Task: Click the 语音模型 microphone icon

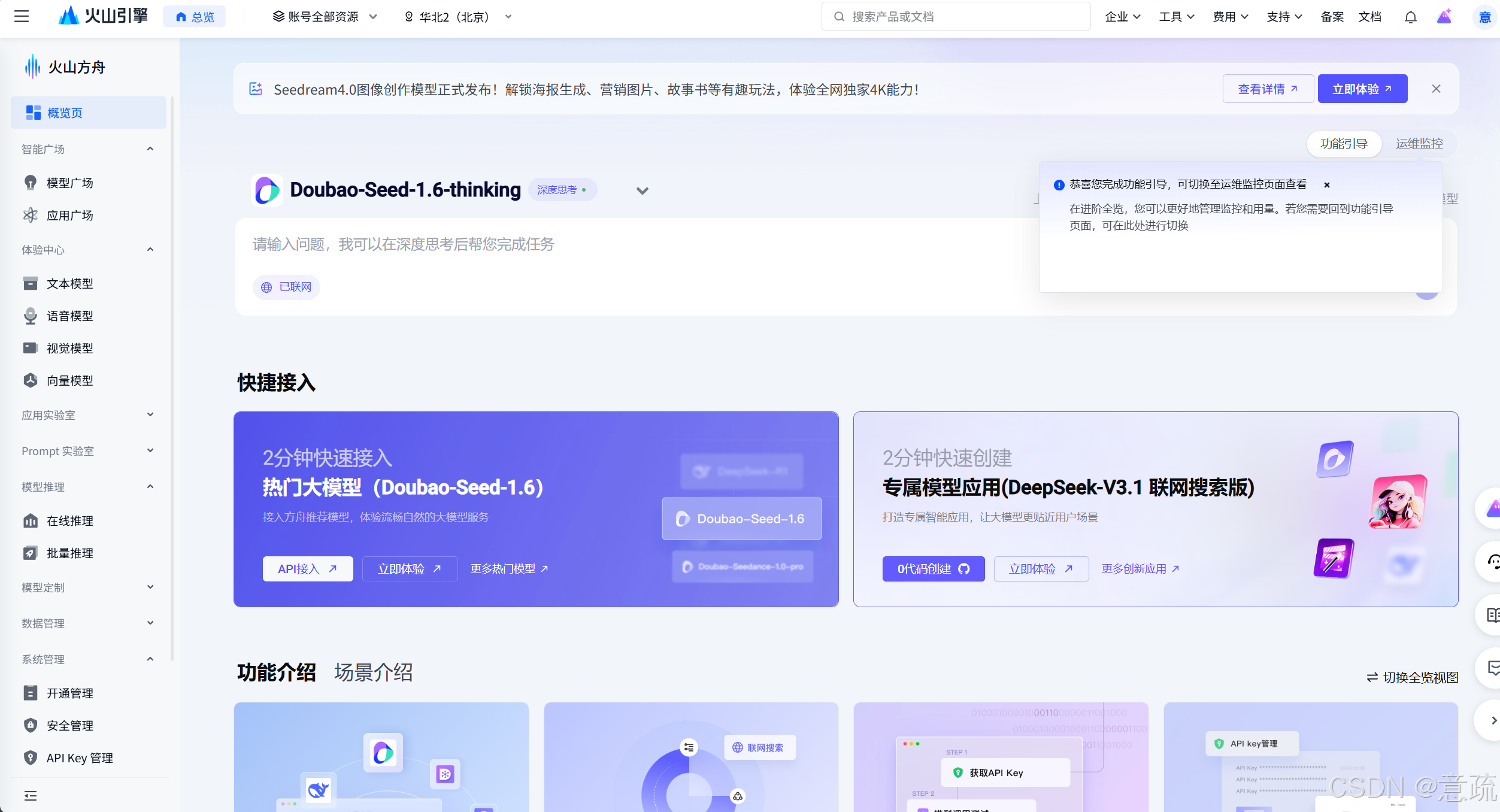Action: (30, 316)
